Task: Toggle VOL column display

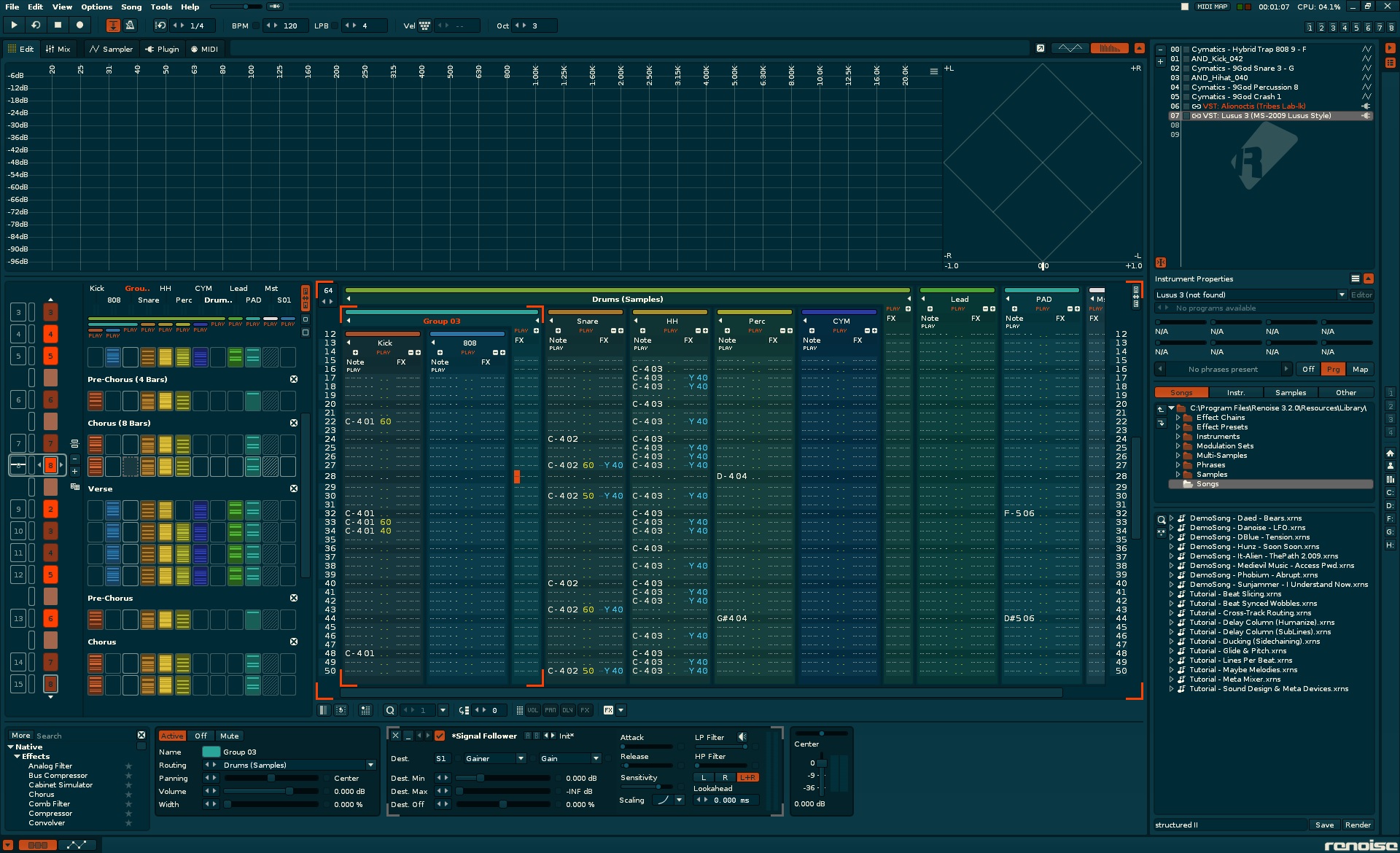Action: (533, 710)
